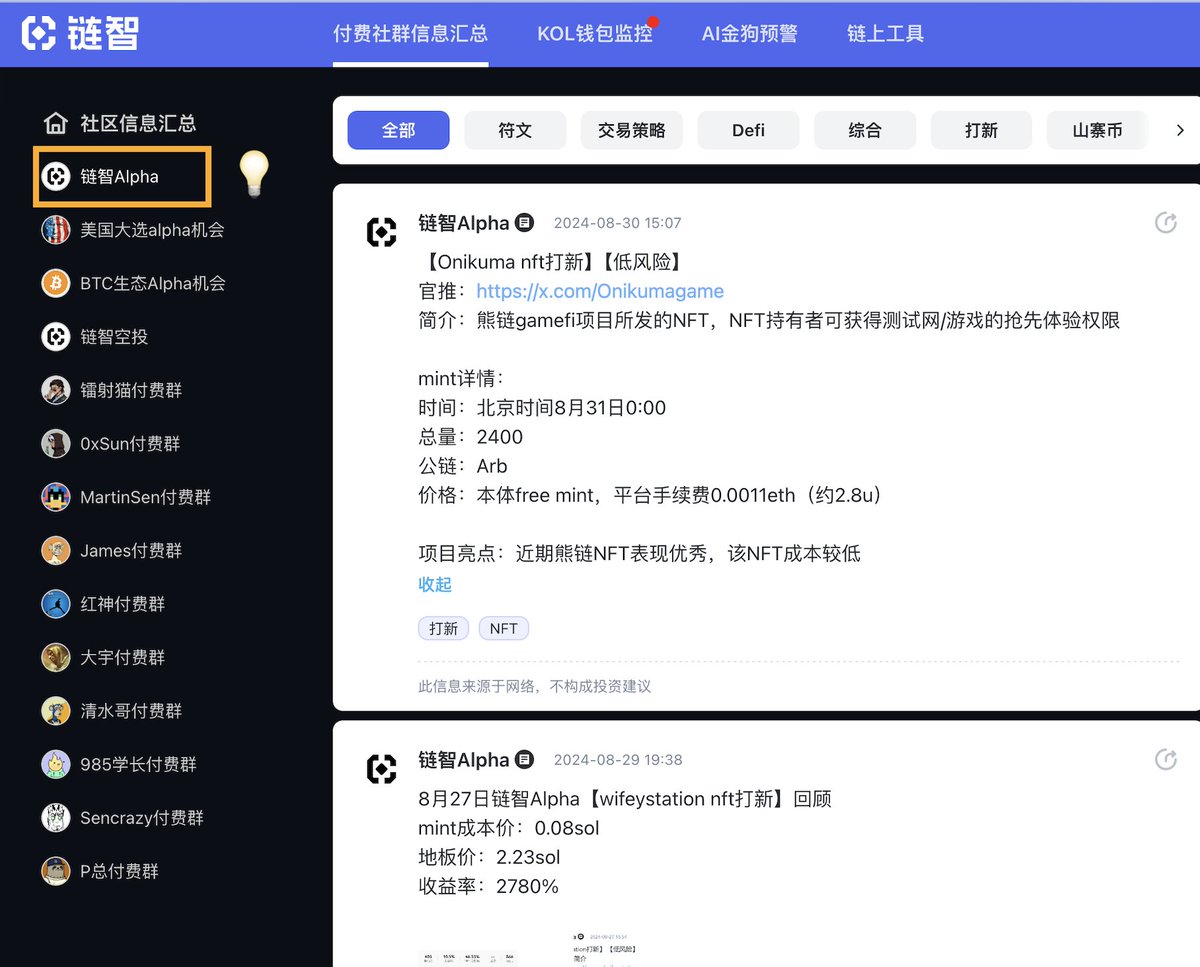Image resolution: width=1200 pixels, height=967 pixels.
Task: Filter posts by 山寨币
Action: coord(1098,130)
